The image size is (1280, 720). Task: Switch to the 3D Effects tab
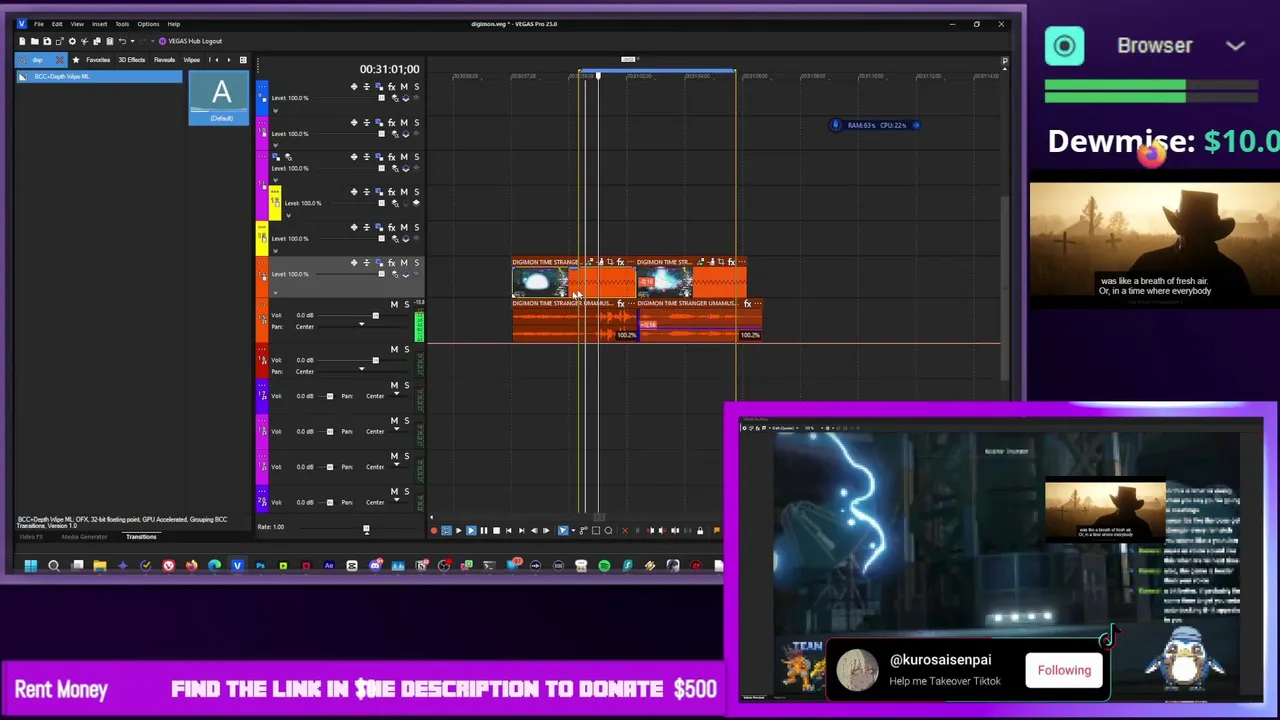132,60
